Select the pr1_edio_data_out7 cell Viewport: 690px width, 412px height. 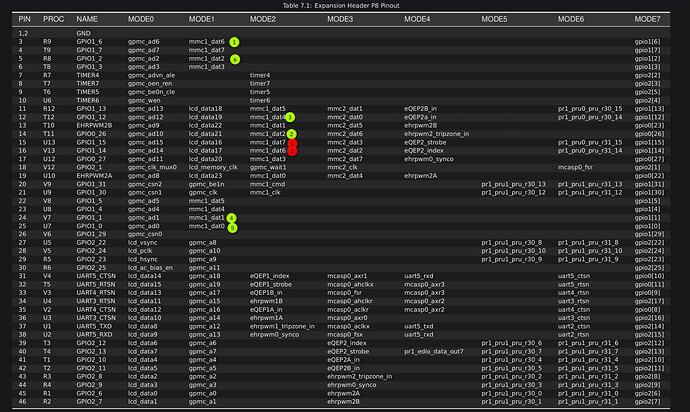[x=434, y=351]
